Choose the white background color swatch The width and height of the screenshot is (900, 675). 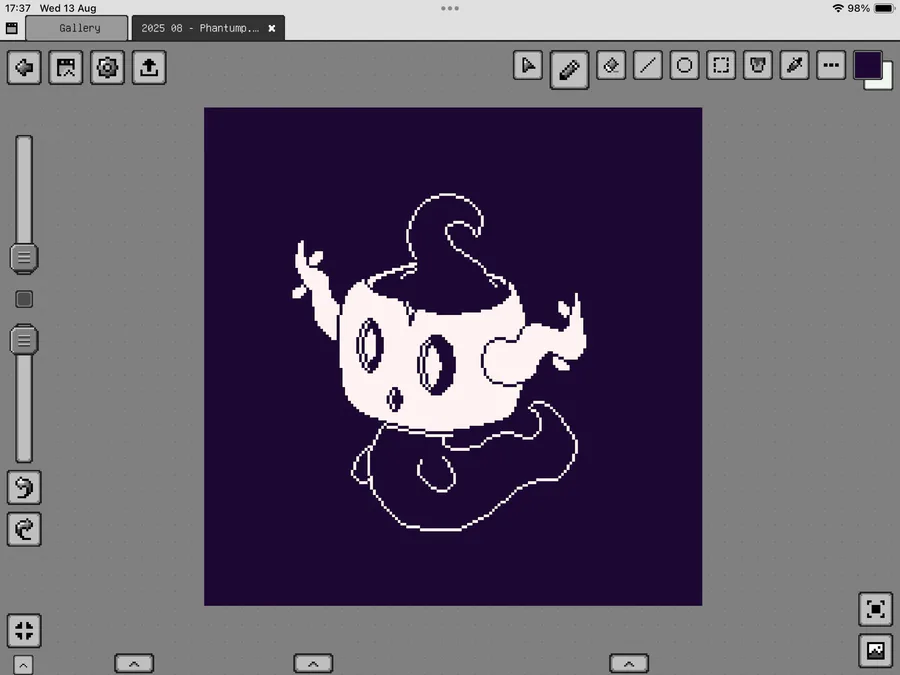(x=887, y=82)
